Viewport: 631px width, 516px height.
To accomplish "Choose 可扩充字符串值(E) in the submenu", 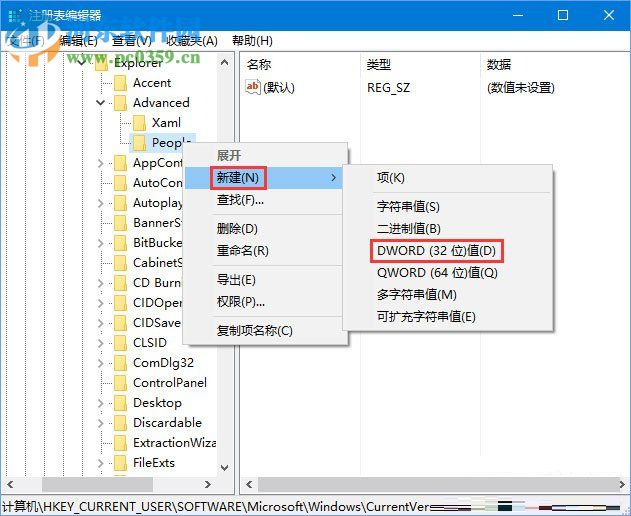I will coord(426,317).
